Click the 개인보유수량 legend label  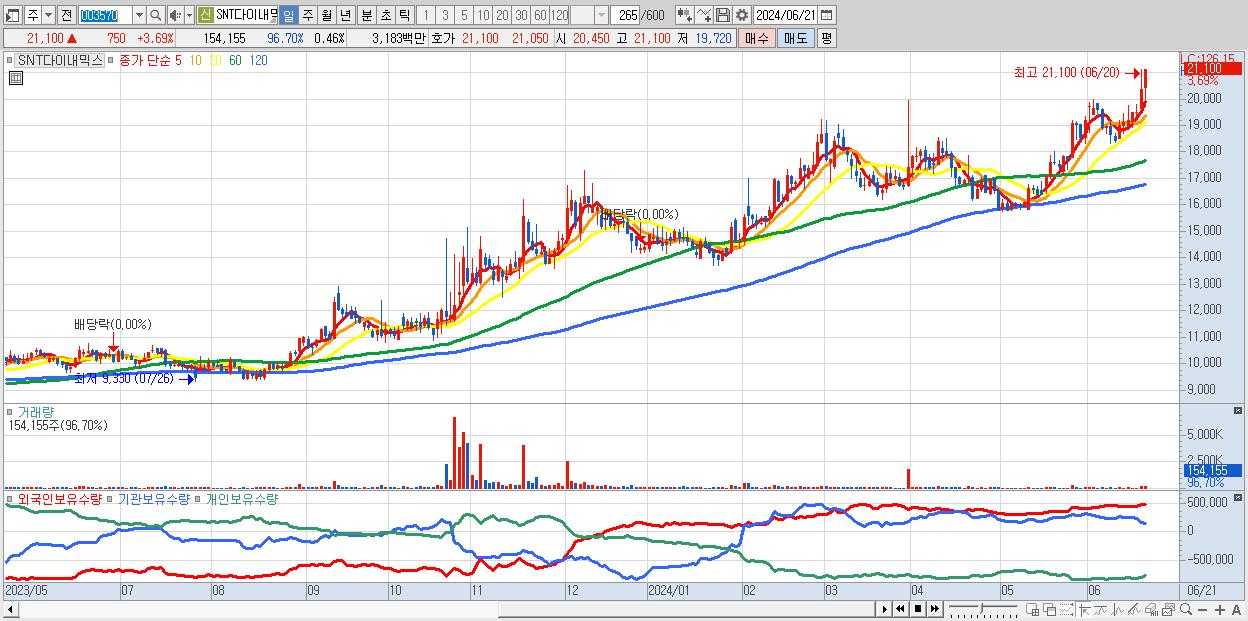click(241, 498)
